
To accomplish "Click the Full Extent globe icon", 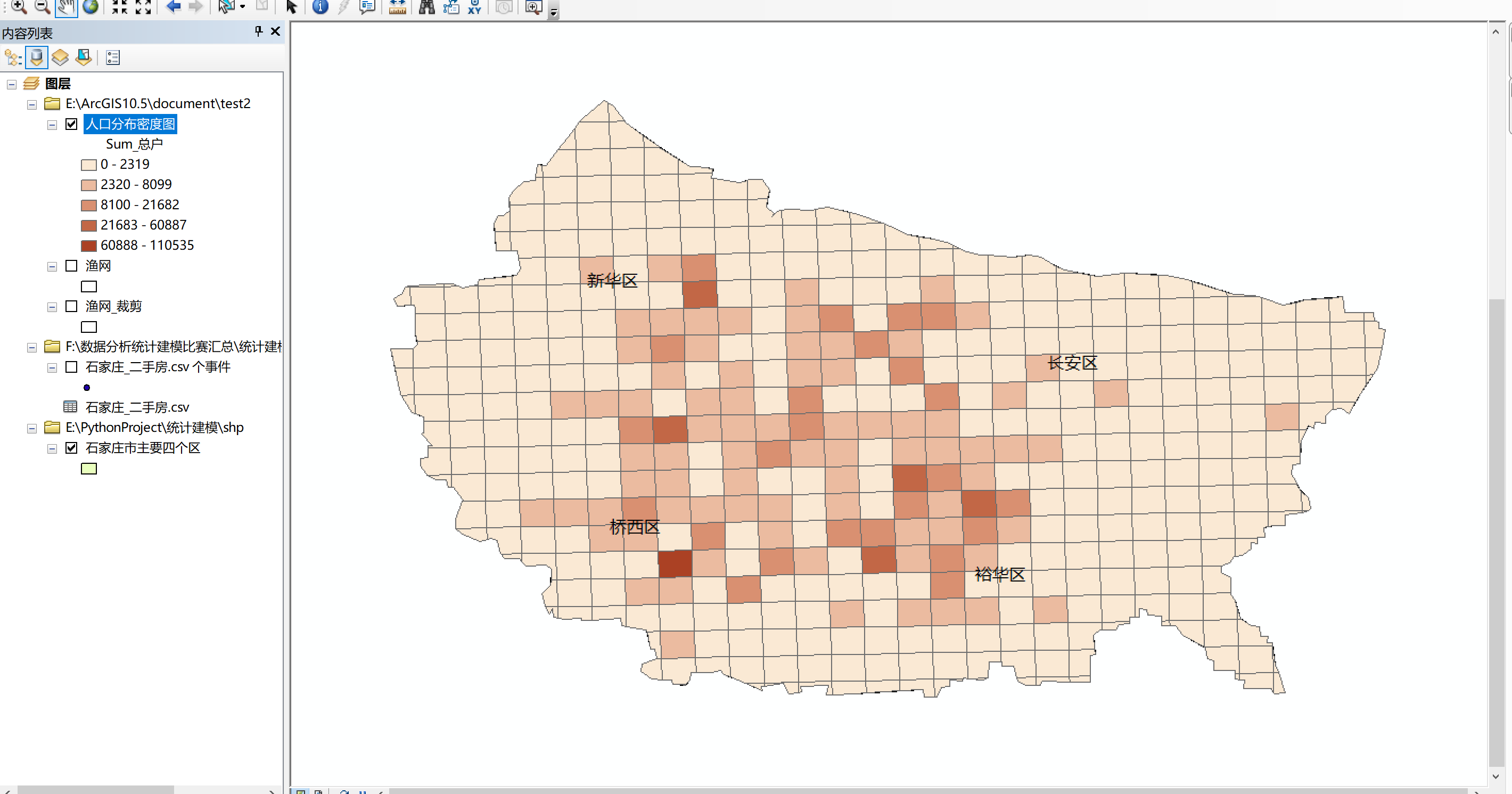I will point(91,6).
